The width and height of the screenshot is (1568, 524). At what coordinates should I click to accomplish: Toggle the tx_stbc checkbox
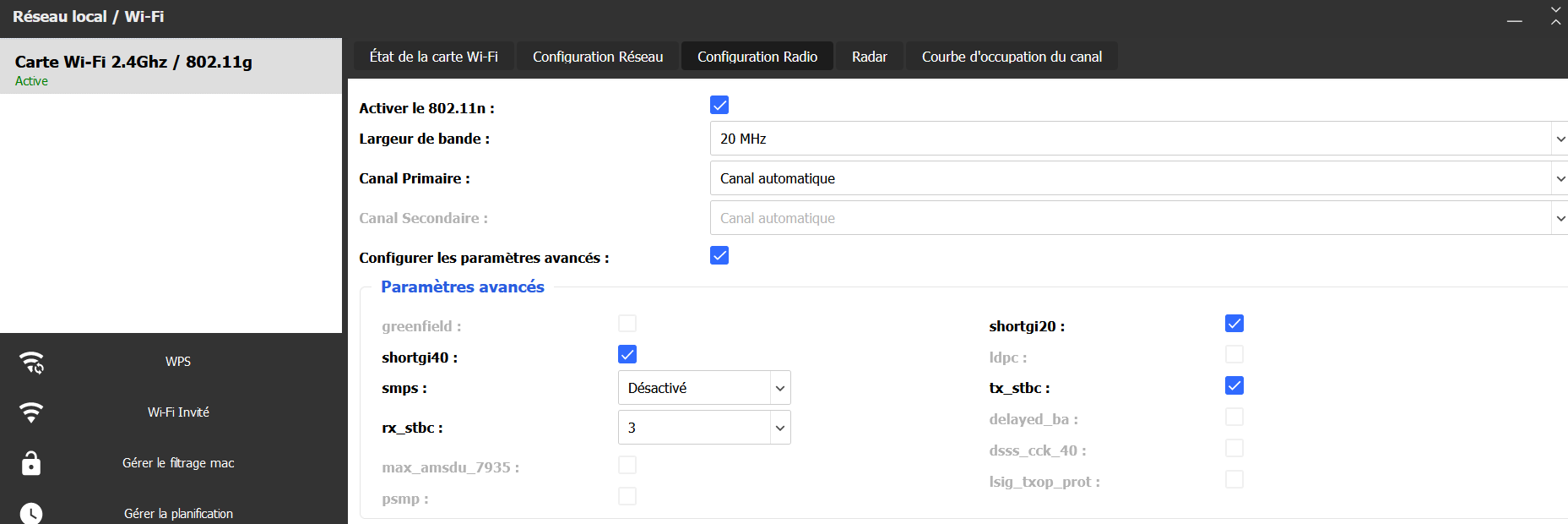[1234, 385]
